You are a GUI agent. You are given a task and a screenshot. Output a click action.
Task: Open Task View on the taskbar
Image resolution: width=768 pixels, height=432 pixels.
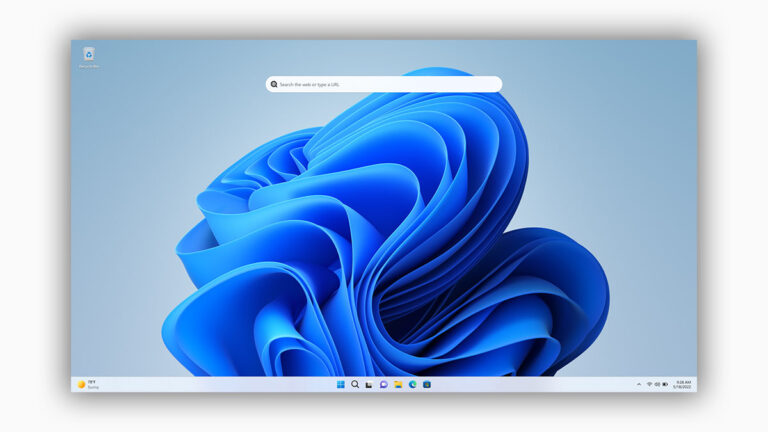click(x=369, y=384)
